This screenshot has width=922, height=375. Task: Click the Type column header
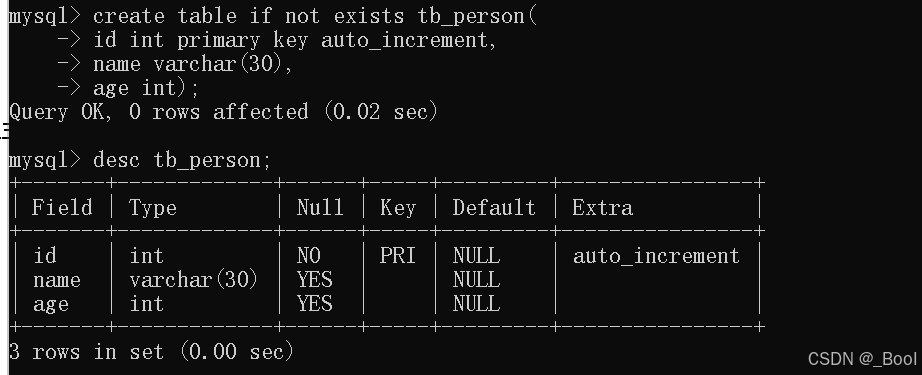153,208
